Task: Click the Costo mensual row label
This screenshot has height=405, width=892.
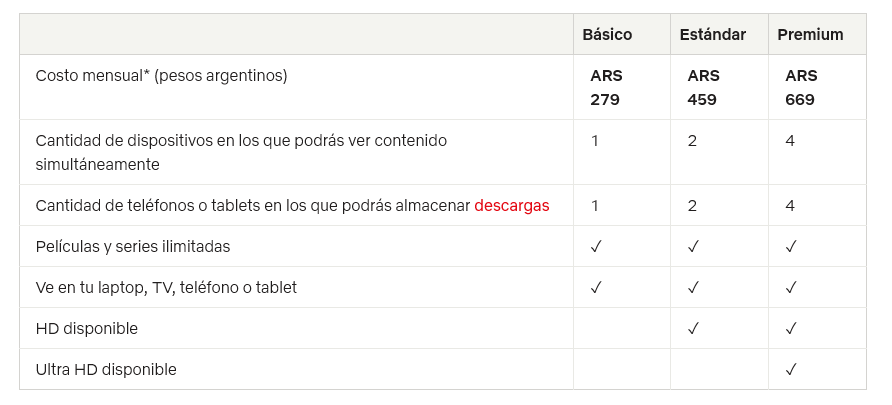Action: click(161, 76)
